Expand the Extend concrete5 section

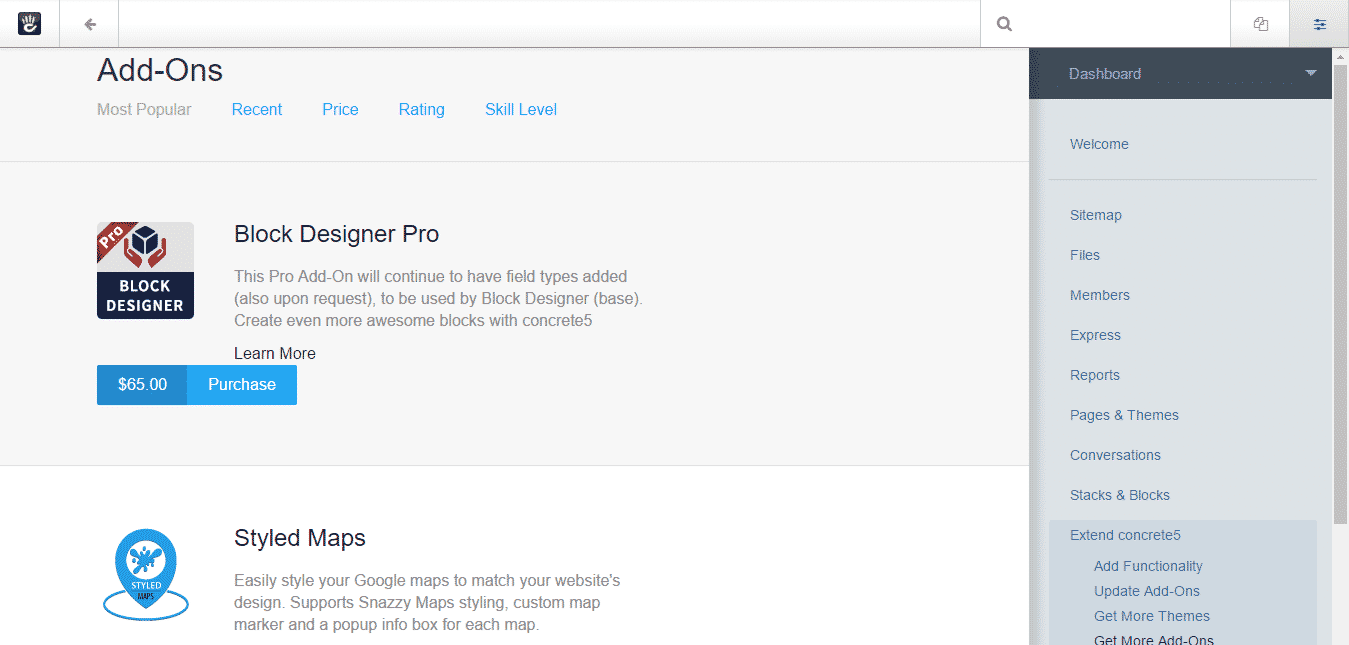click(x=1124, y=535)
